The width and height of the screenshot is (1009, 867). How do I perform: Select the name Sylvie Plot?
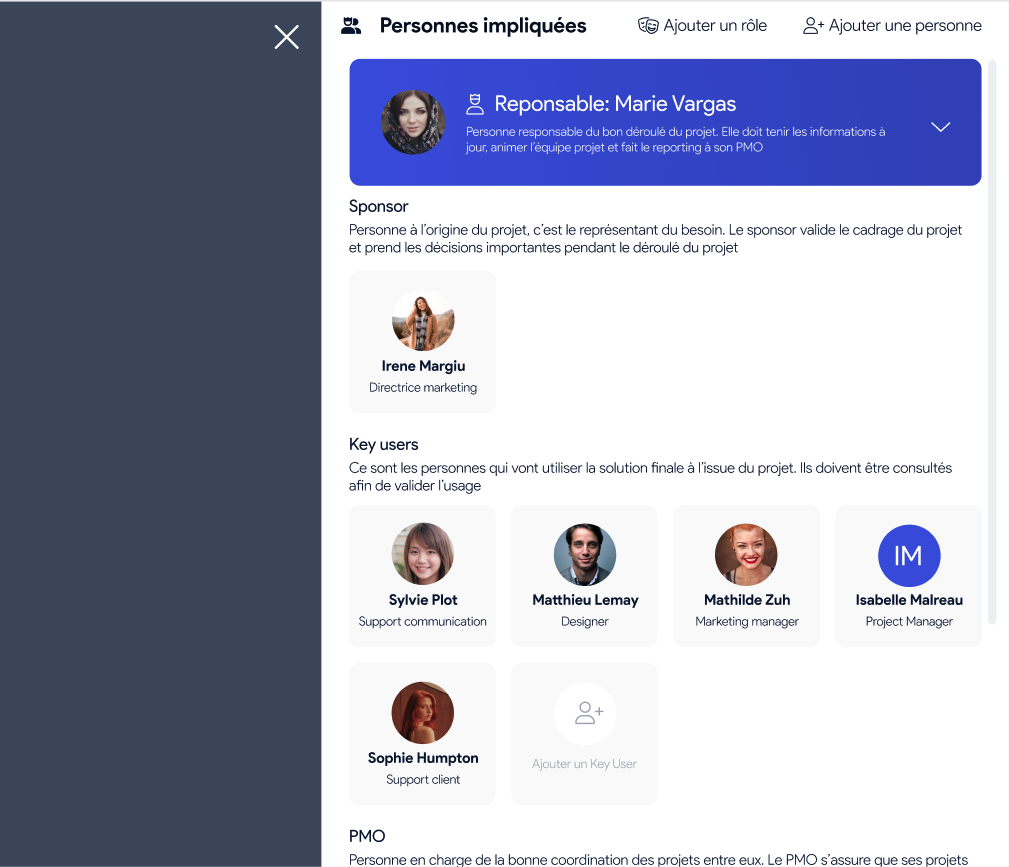[423, 600]
